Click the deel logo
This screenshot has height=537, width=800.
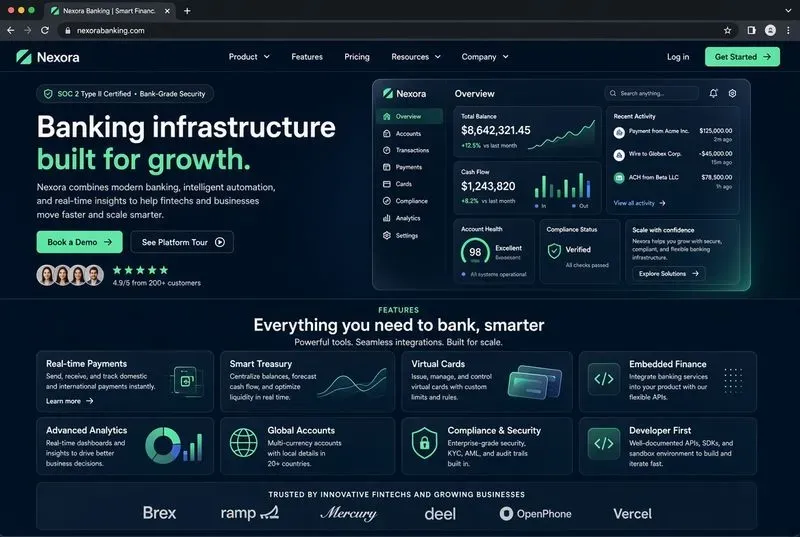440,514
